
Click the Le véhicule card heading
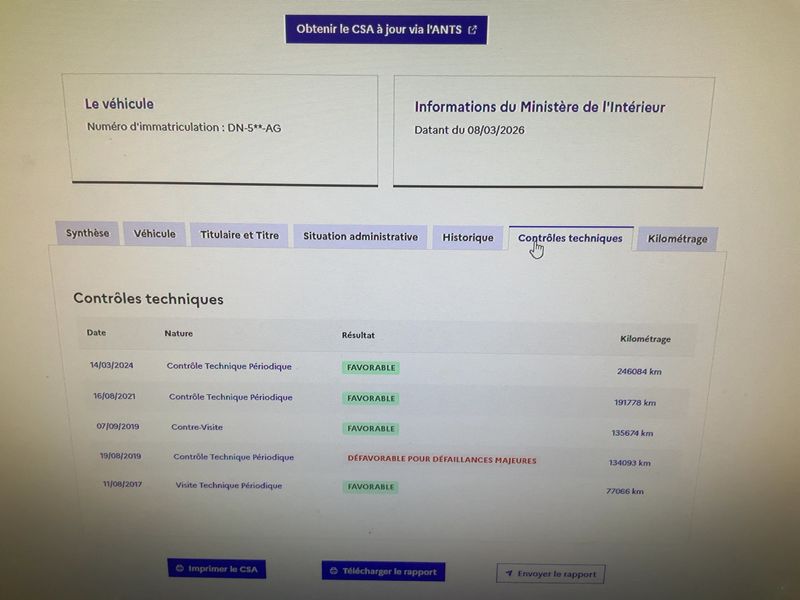[x=119, y=104]
